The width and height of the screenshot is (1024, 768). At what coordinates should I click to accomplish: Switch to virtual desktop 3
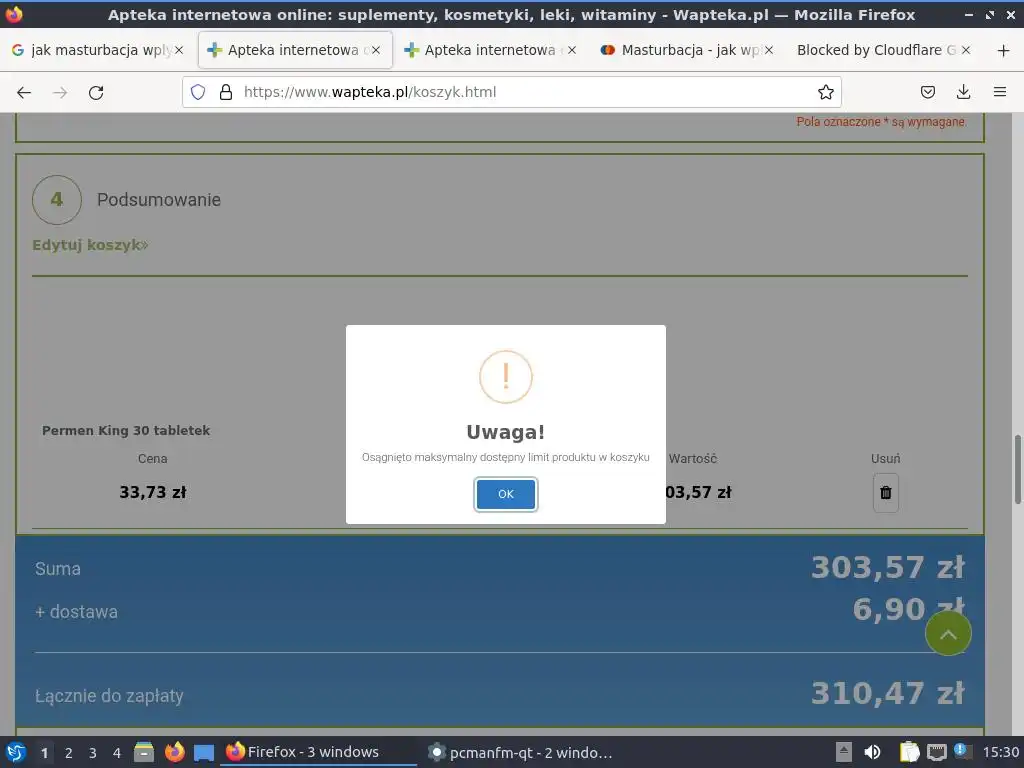coord(93,753)
